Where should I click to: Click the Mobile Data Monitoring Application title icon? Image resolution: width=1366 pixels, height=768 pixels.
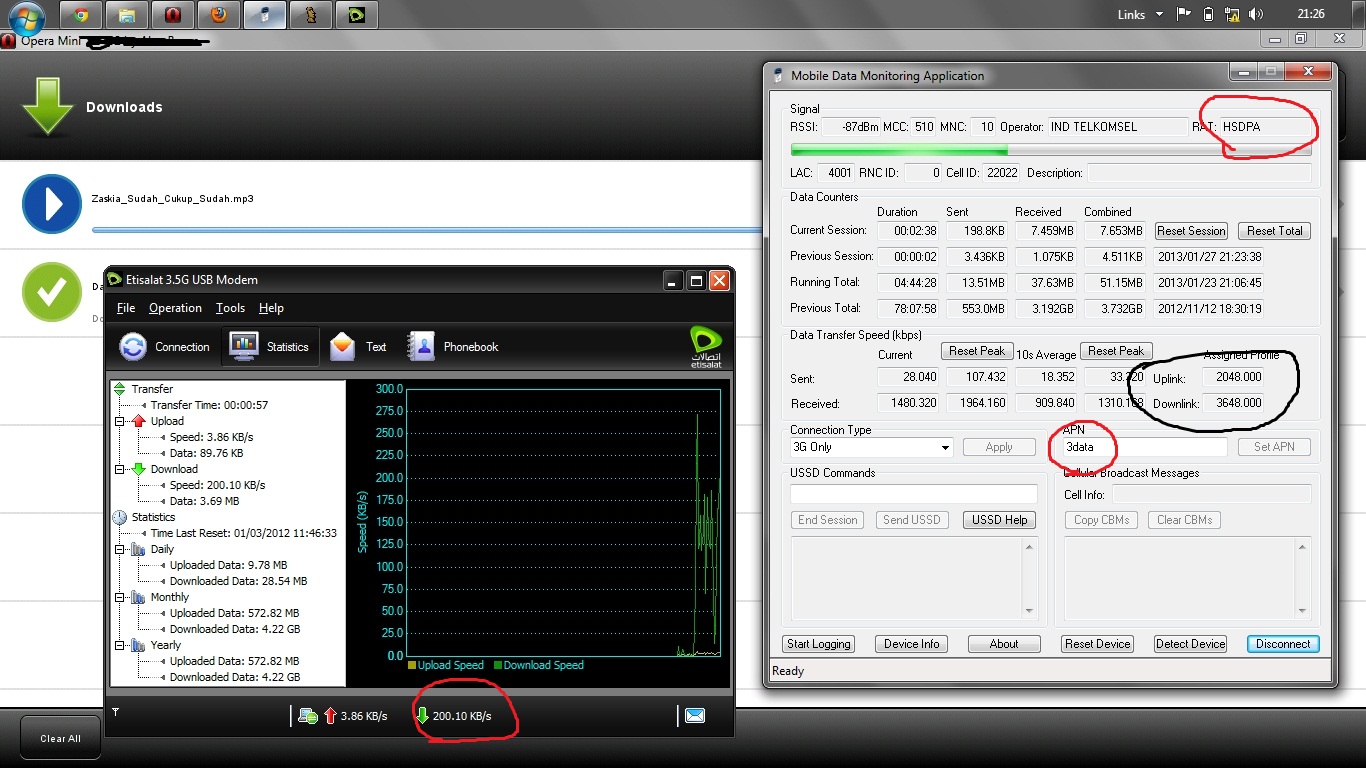point(780,76)
